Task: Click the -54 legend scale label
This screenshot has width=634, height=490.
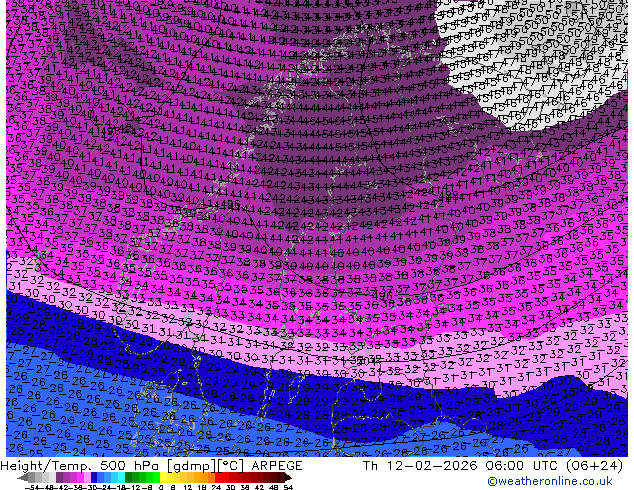Action: tap(32, 487)
